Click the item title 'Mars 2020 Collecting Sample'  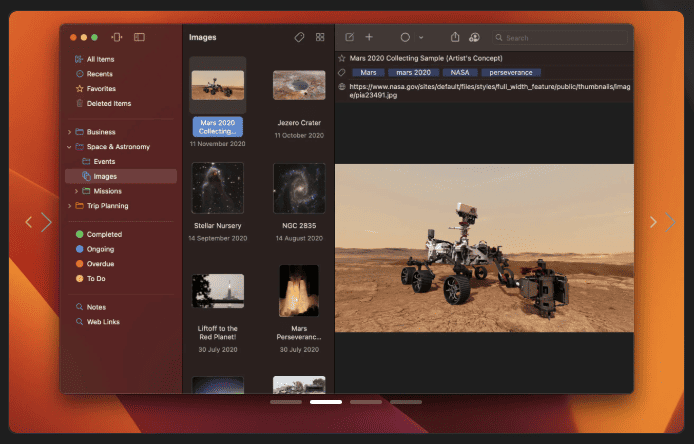coord(426,58)
